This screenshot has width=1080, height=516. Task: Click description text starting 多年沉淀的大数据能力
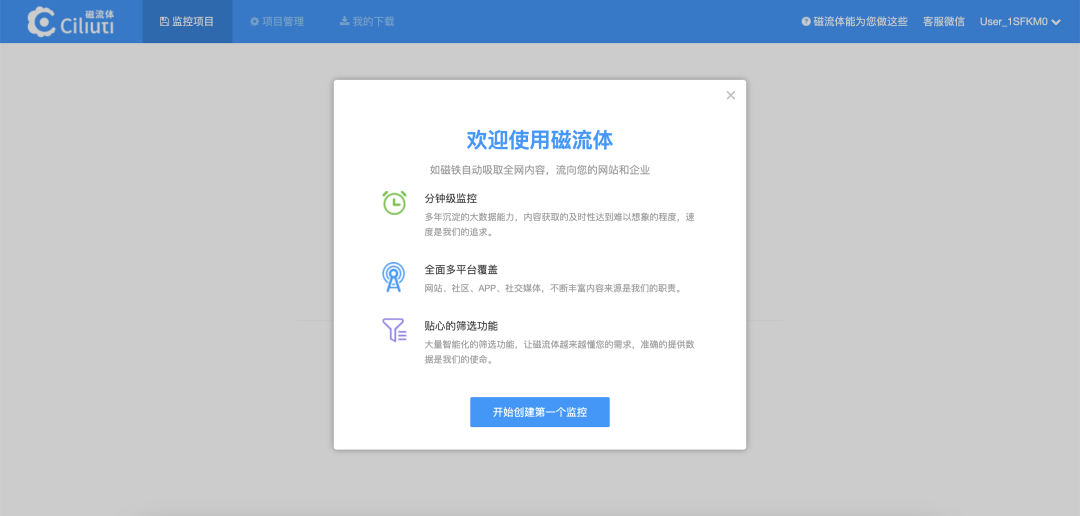(x=560, y=225)
